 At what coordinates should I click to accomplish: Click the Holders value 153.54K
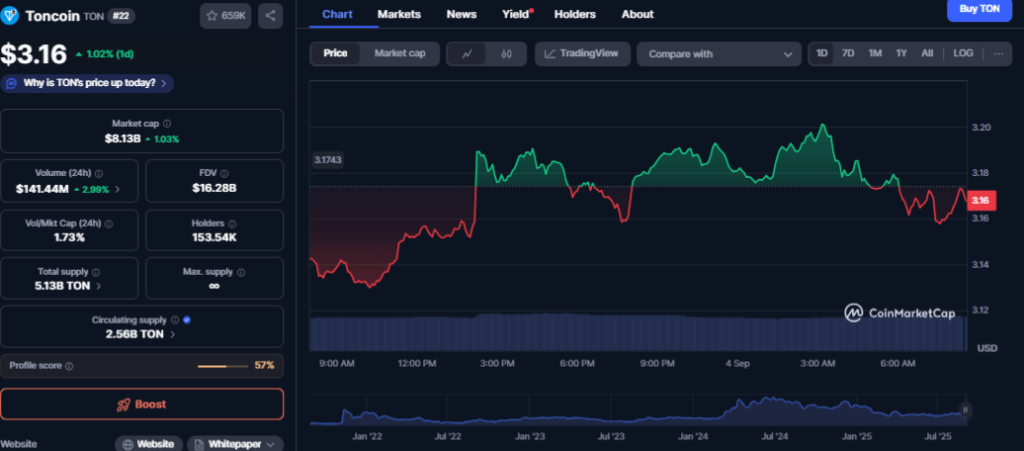(214, 238)
